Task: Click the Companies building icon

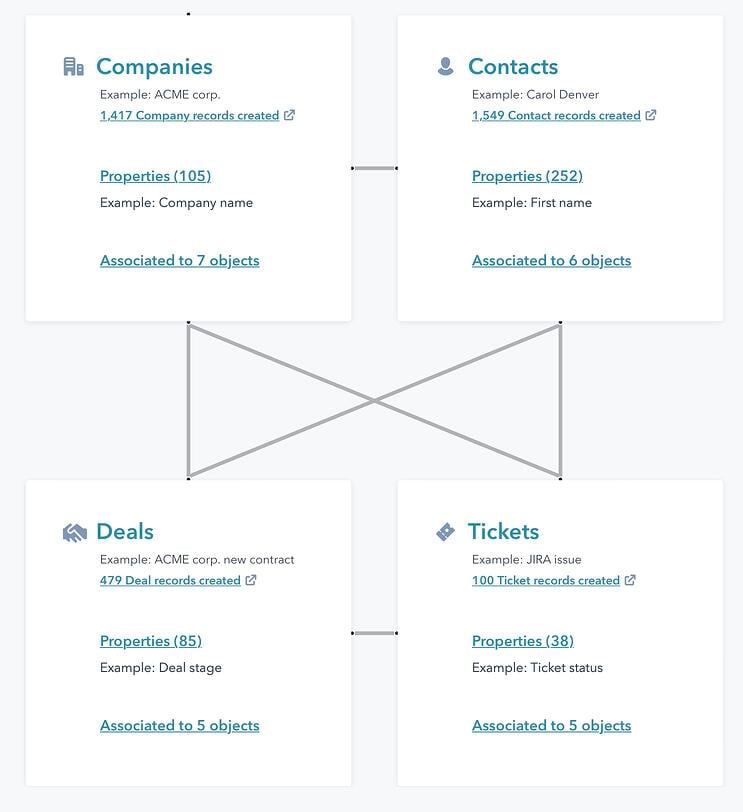Action: pyautogui.click(x=73, y=65)
